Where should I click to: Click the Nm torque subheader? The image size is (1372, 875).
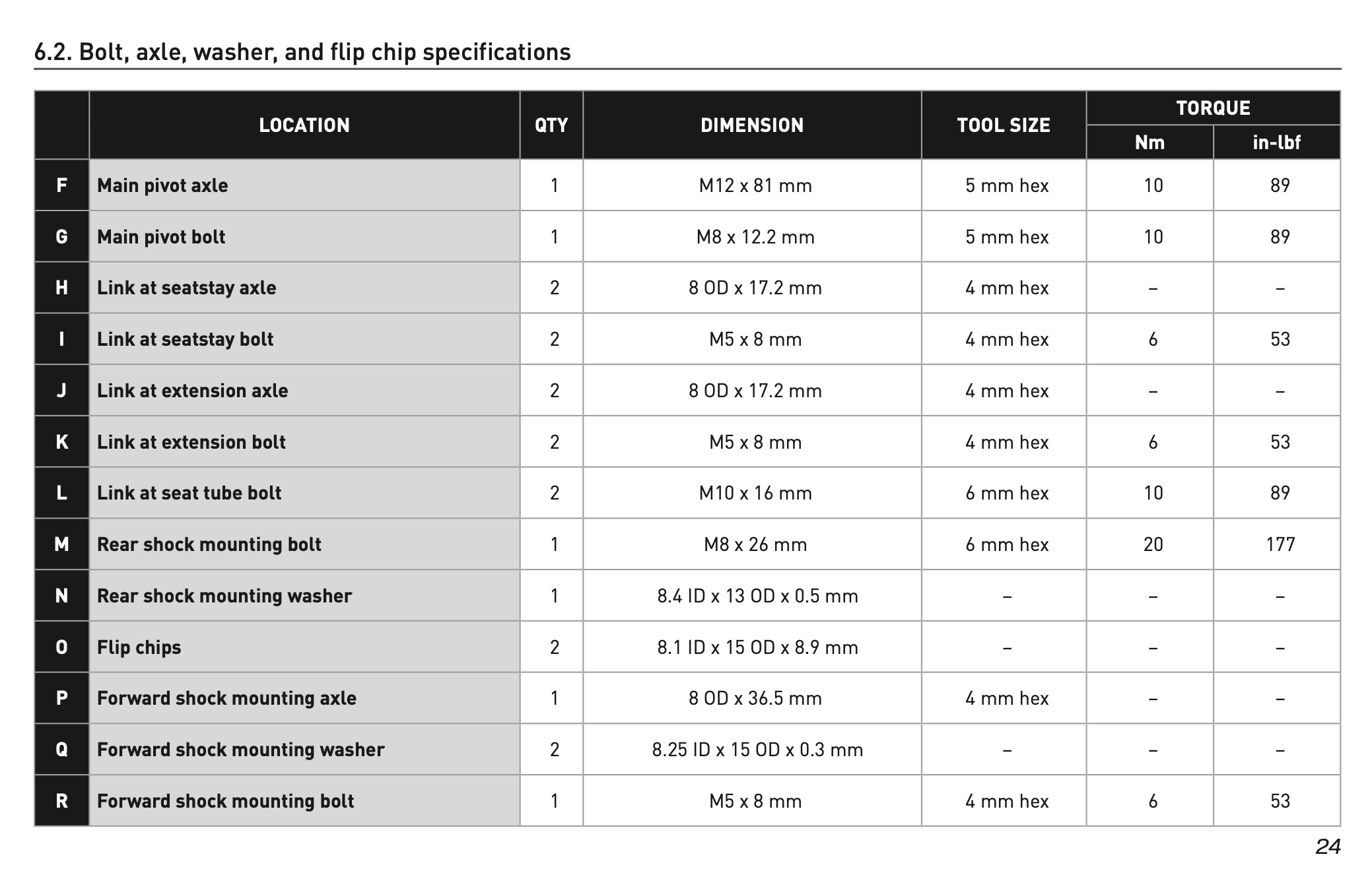click(1149, 142)
